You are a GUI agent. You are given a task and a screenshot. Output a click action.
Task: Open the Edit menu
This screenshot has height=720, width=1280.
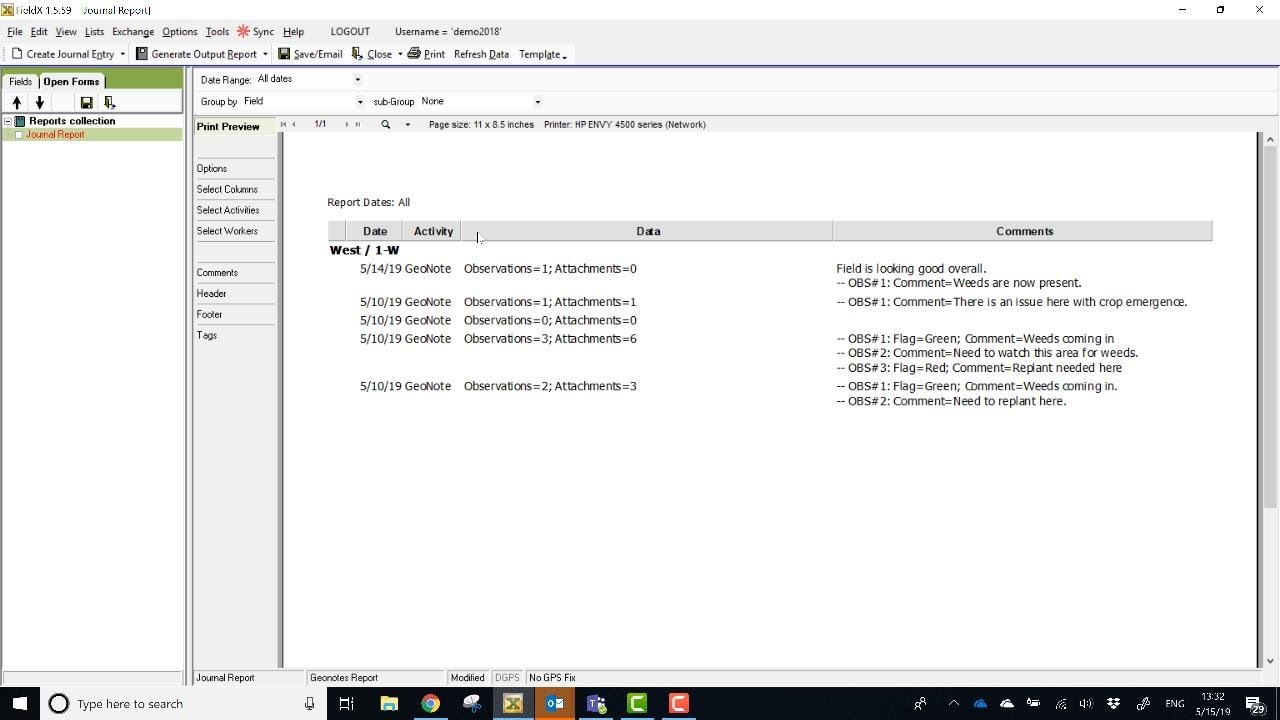point(39,32)
